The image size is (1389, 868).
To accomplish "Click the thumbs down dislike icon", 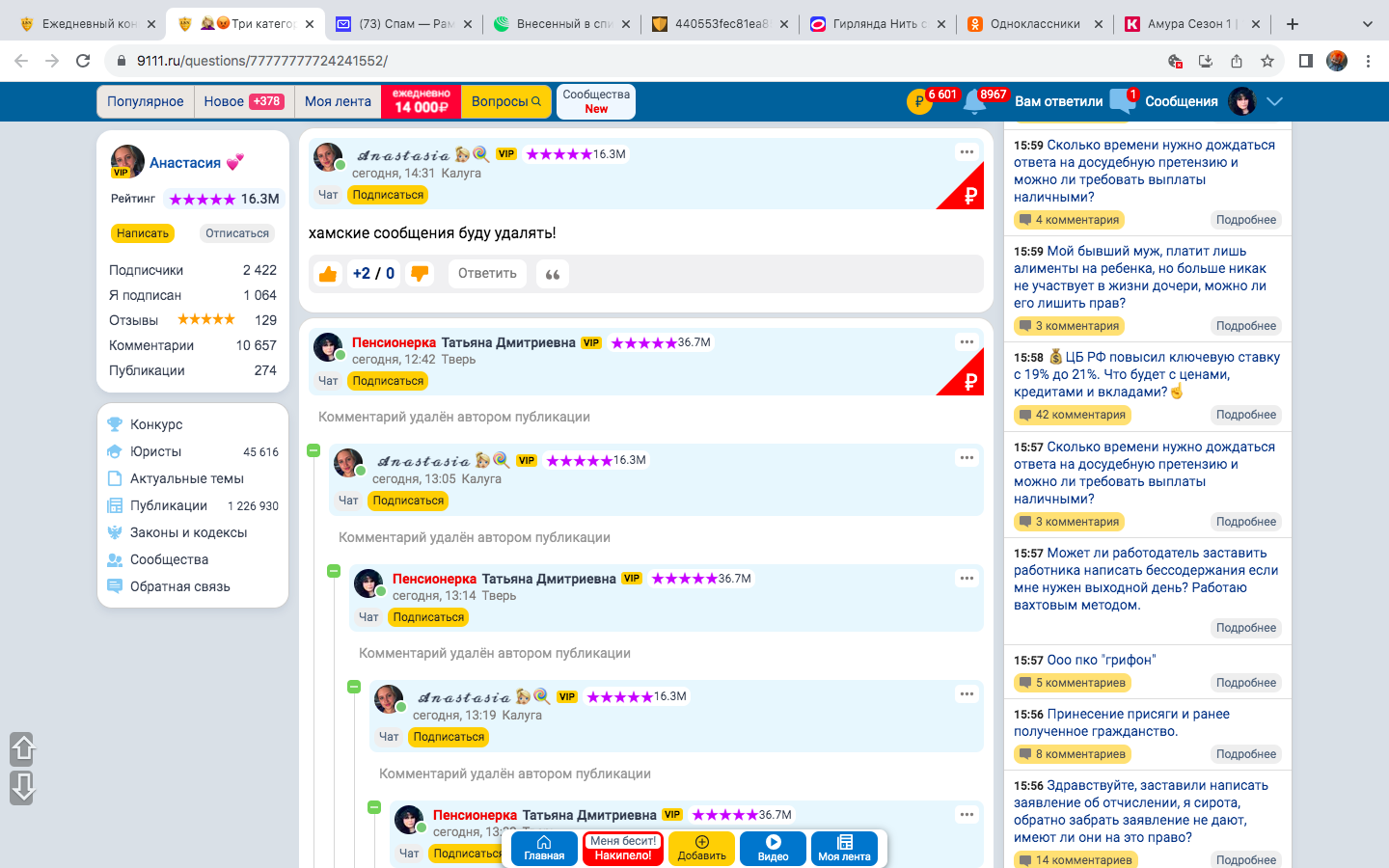I will click(x=420, y=274).
